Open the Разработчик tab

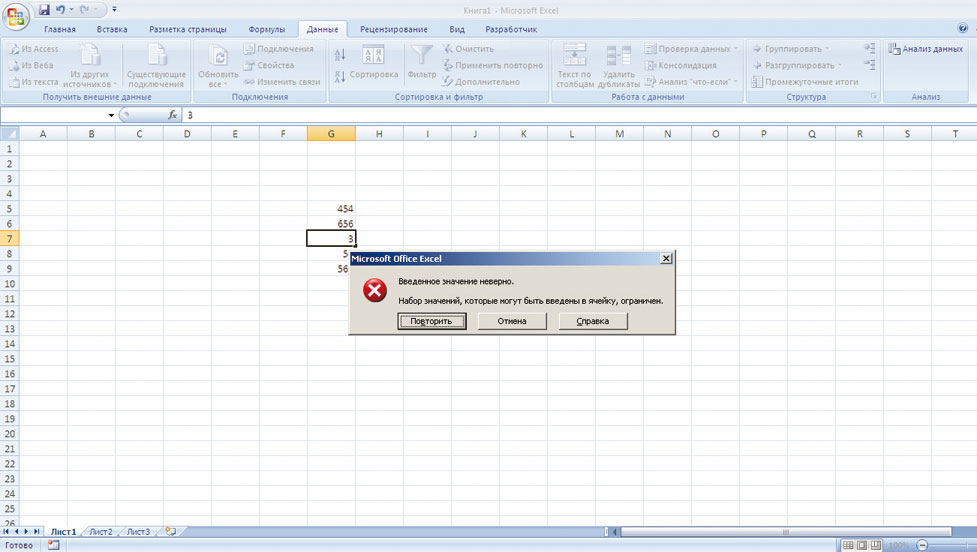511,29
